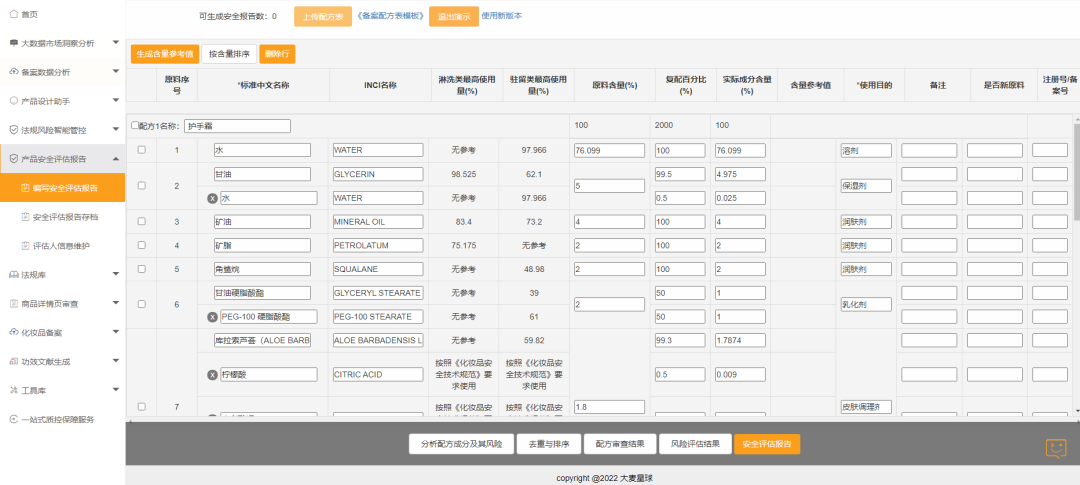Click the 删除行 button
This screenshot has height=485, width=1080.
(x=278, y=54)
